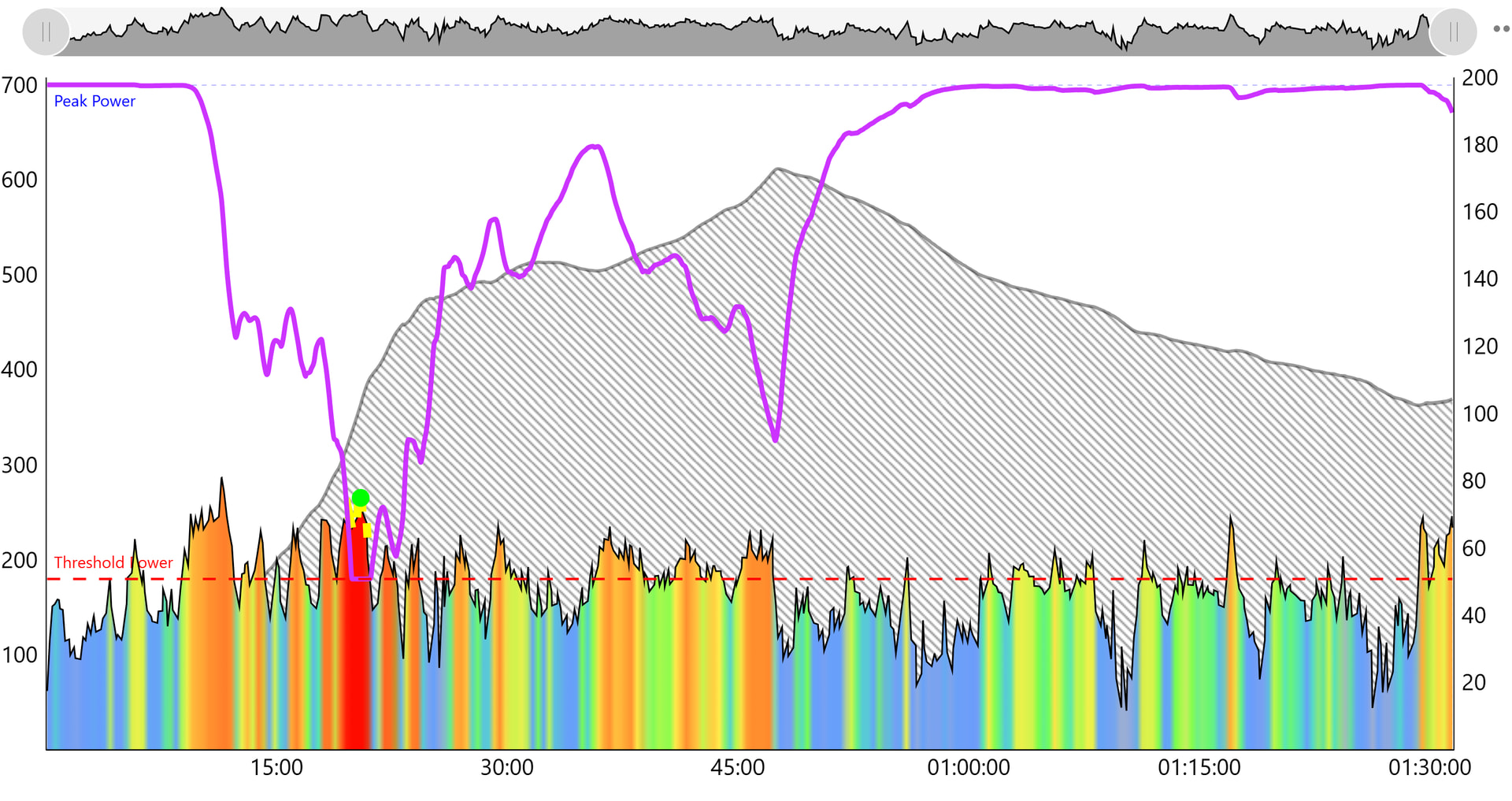The width and height of the screenshot is (1512, 801).
Task: Click the peak of the gray elevation profile
Action: tap(777, 169)
